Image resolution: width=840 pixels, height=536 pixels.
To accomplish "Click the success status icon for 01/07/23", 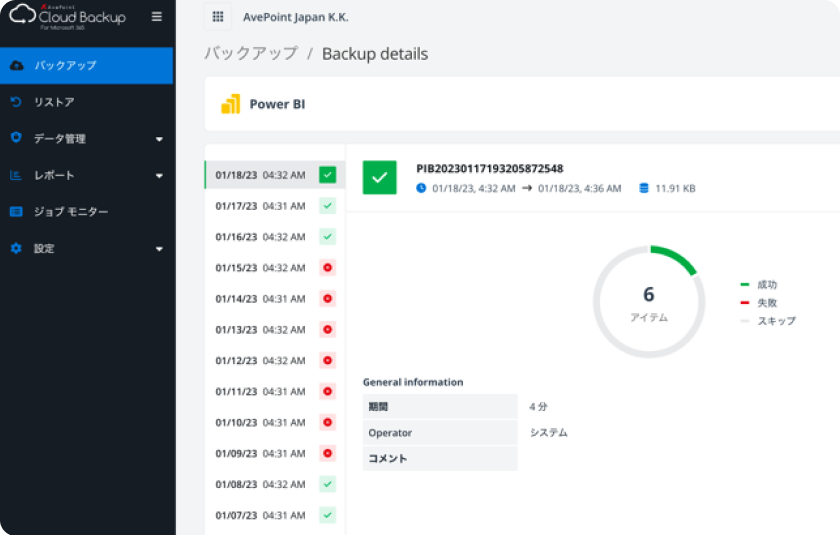I will (x=327, y=515).
